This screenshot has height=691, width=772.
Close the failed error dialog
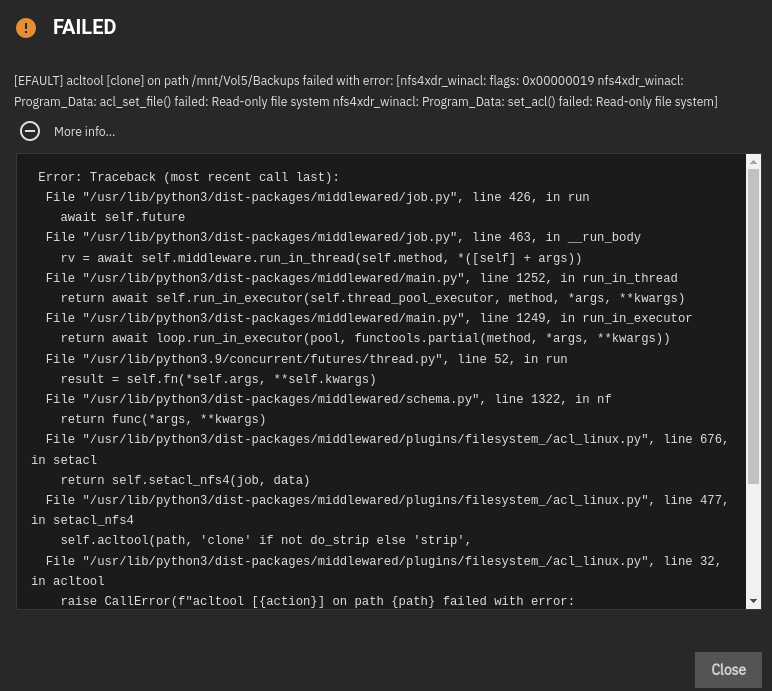click(x=728, y=669)
